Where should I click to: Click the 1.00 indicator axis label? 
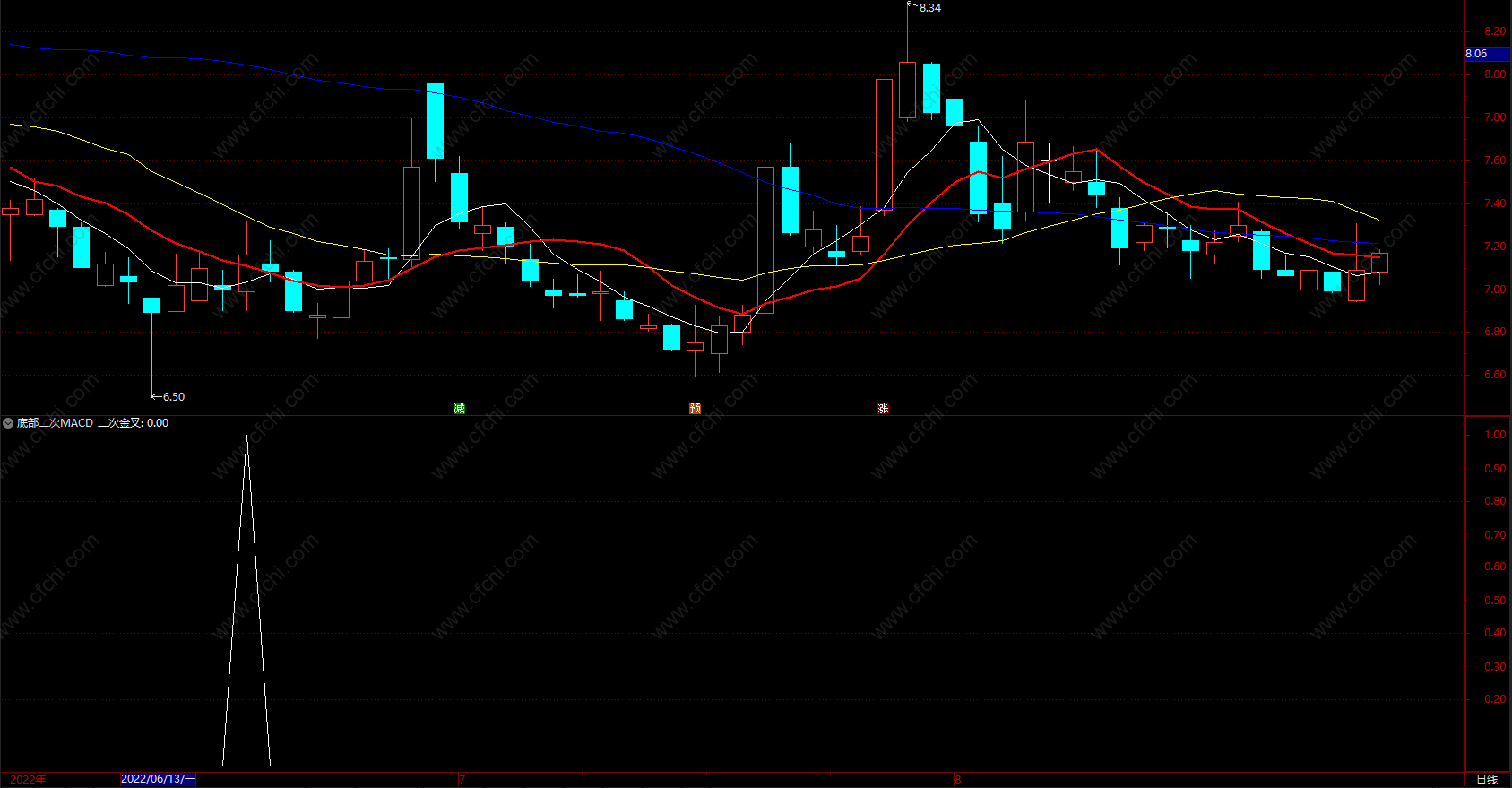pos(1495,435)
